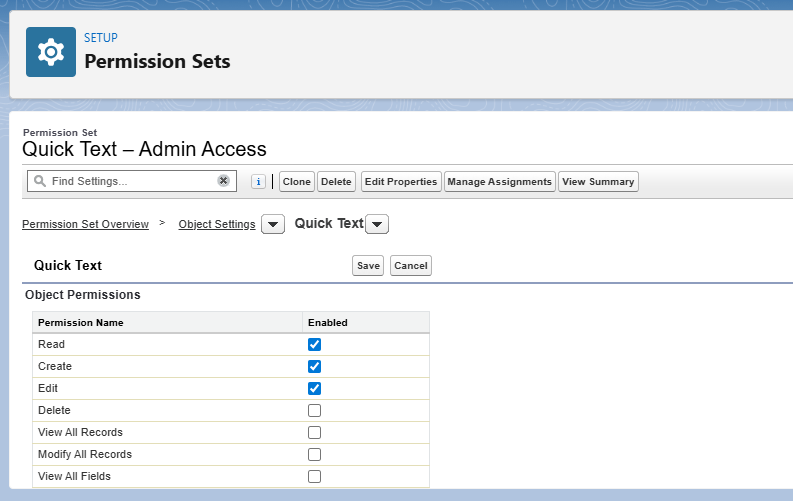Expand the Quick Text dropdown arrow
Viewport: 793px width, 501px height.
pyautogui.click(x=377, y=225)
